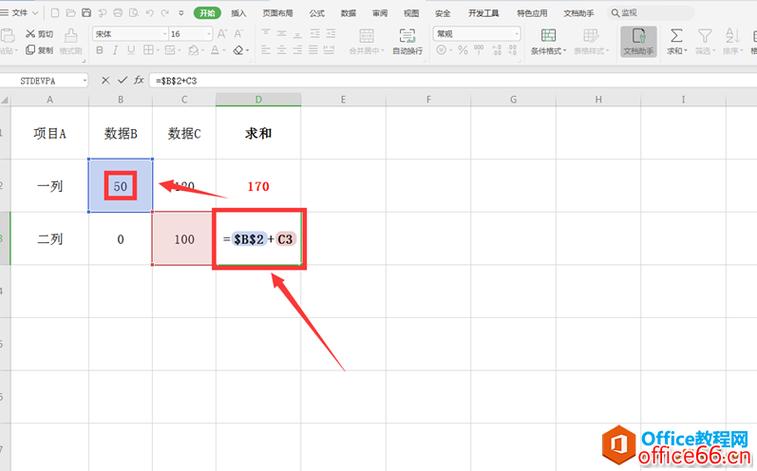
Task: Open the 筛选 filter button
Action: (705, 41)
